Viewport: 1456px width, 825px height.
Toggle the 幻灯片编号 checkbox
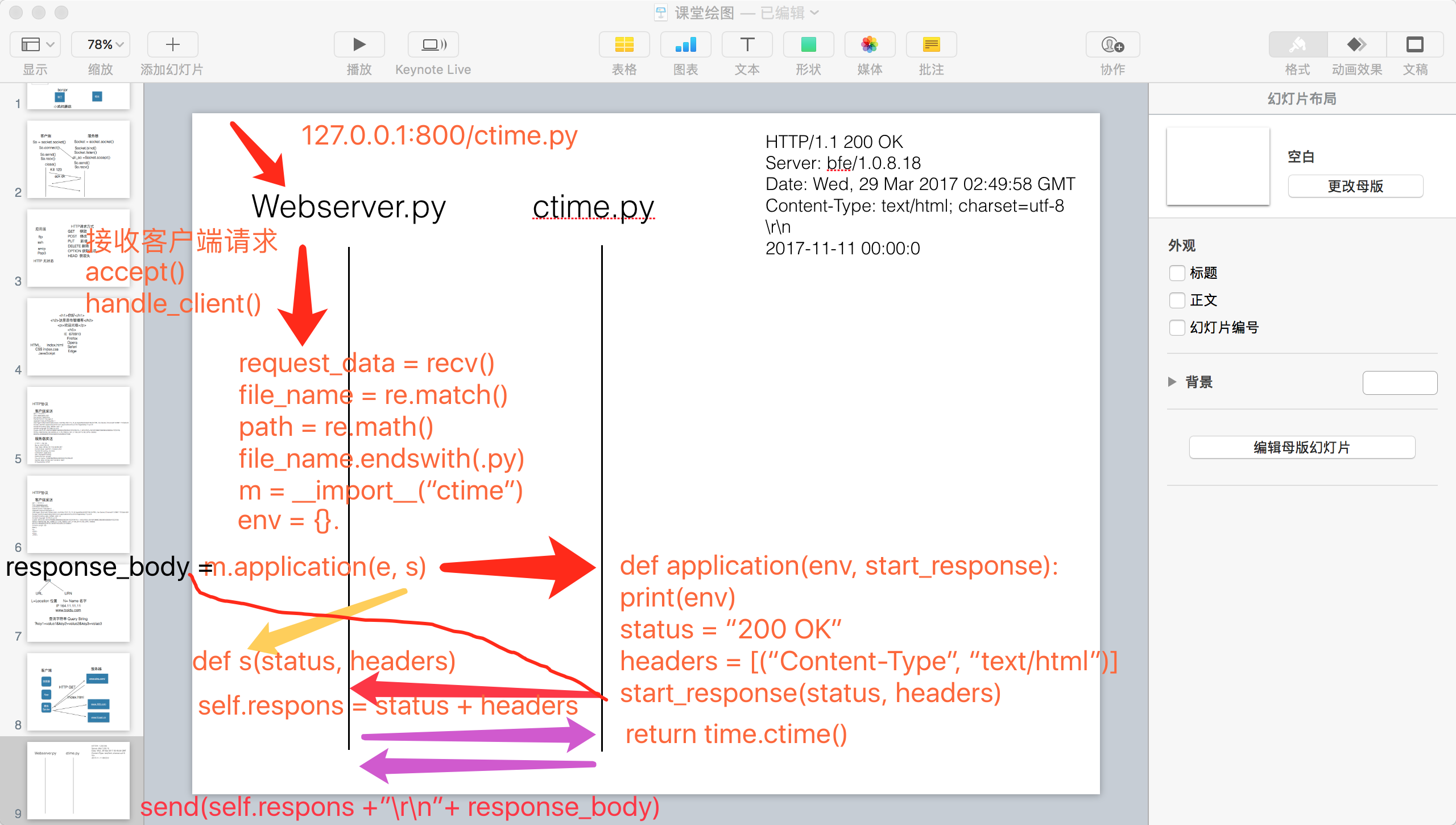(x=1177, y=328)
